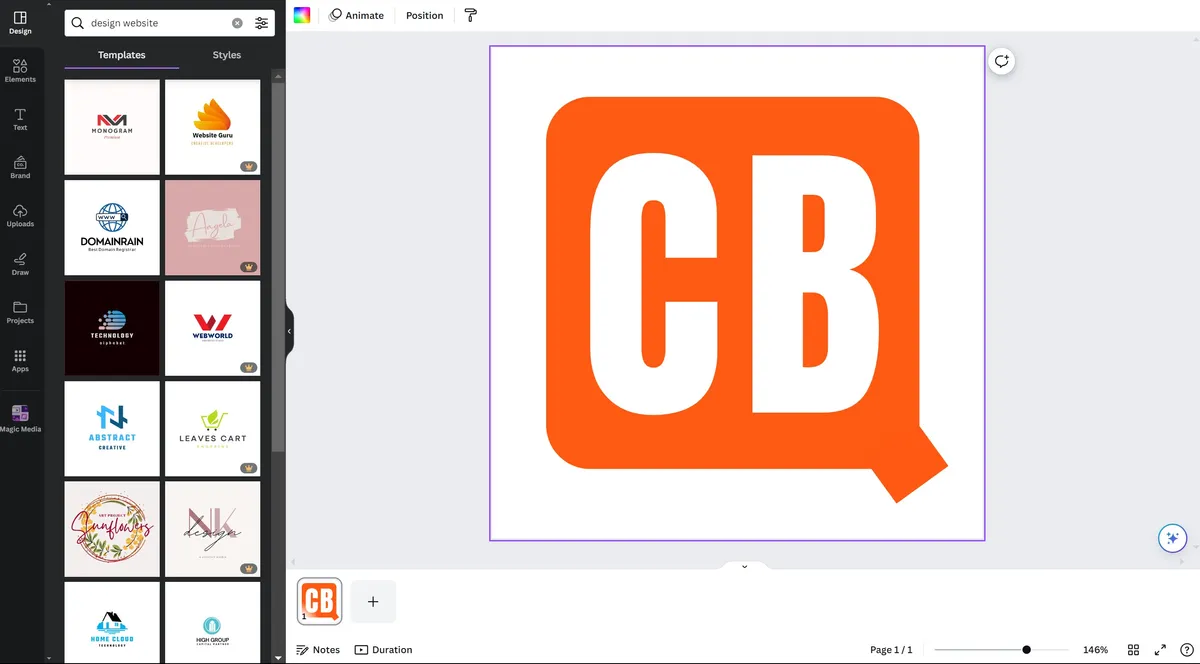Click the copy style paint roller icon
Image resolution: width=1200 pixels, height=664 pixels.
tap(471, 15)
